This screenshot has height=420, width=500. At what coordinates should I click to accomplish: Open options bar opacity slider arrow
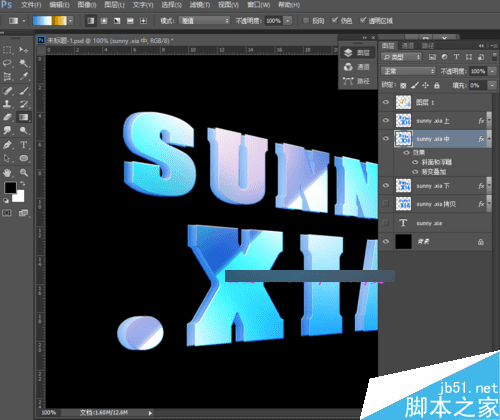coord(288,21)
